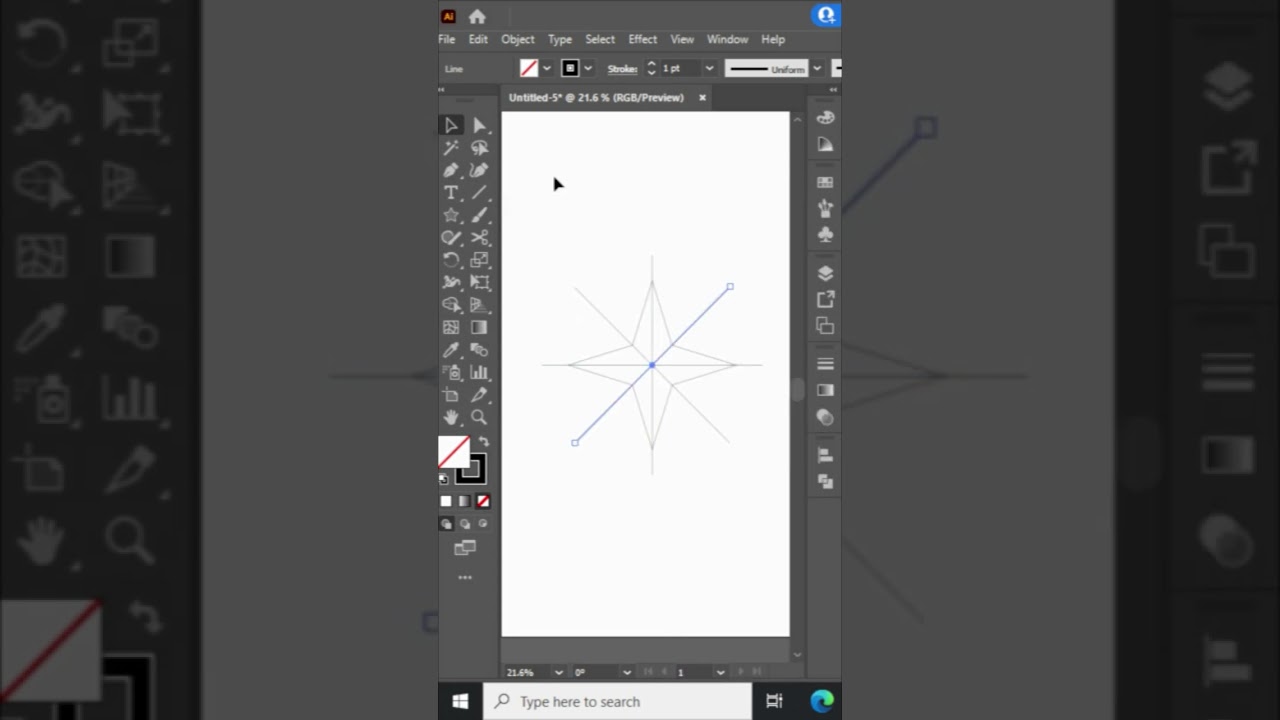
Task: Select the Eyedropper tool
Action: [x=451, y=350]
